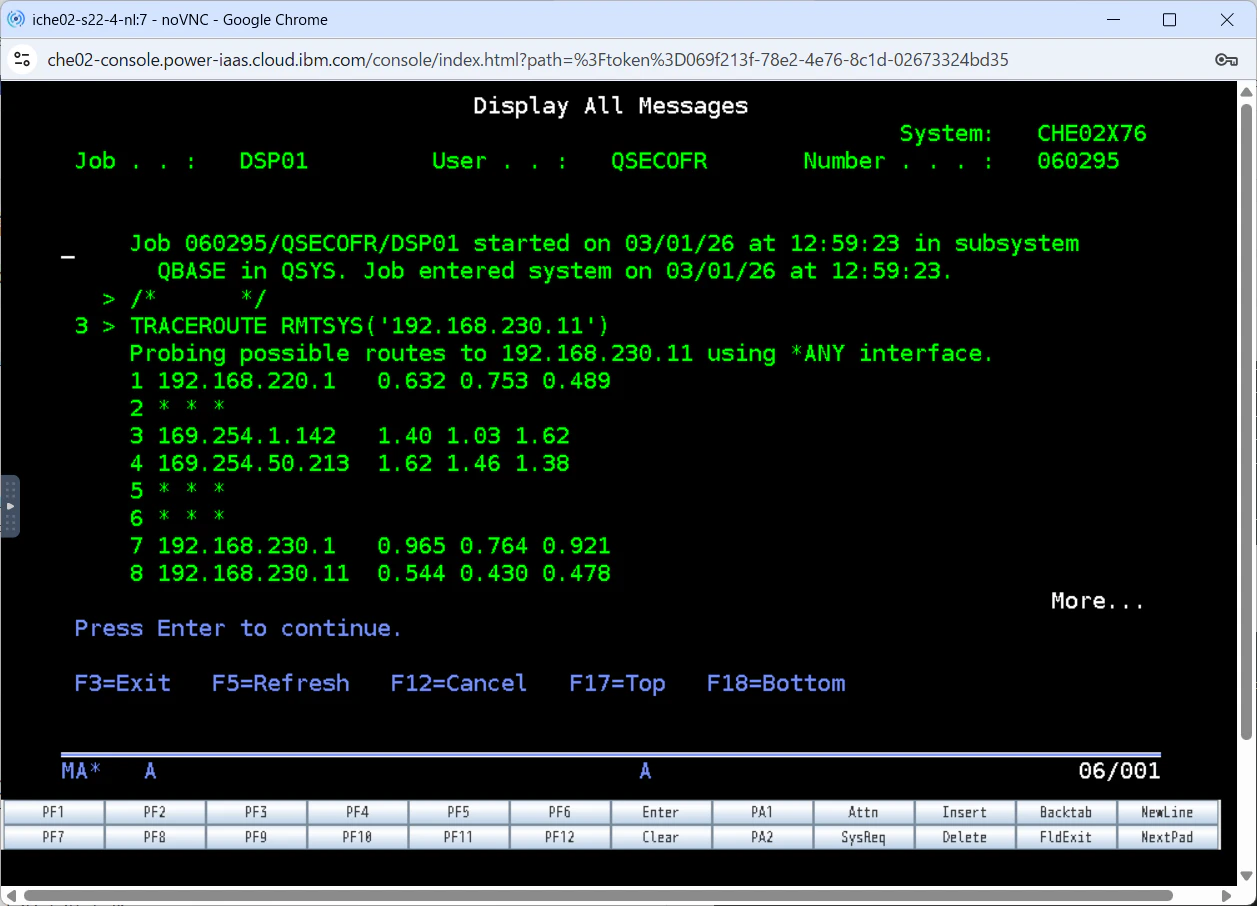Click the horizontal scrollbar thumb

598,895
